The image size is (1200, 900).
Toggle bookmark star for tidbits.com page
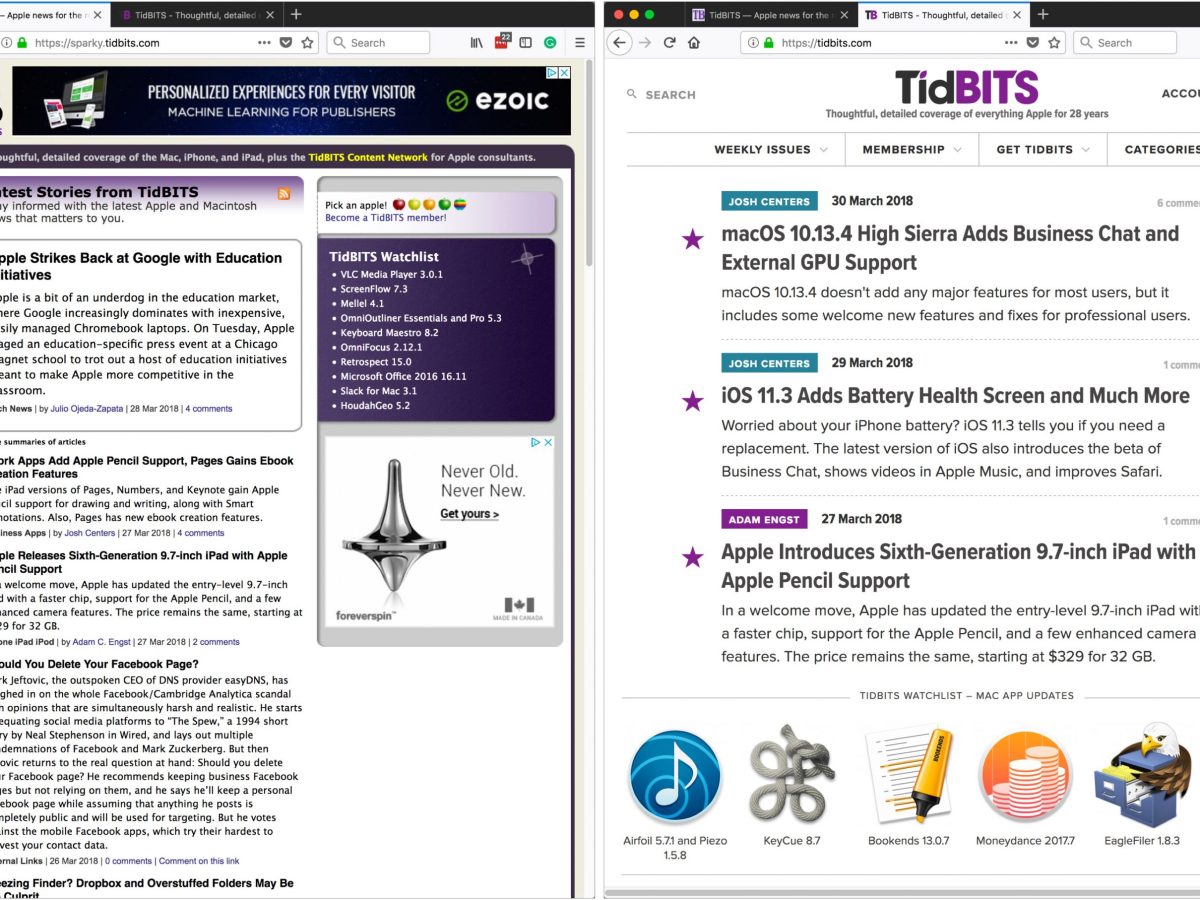tap(1054, 43)
